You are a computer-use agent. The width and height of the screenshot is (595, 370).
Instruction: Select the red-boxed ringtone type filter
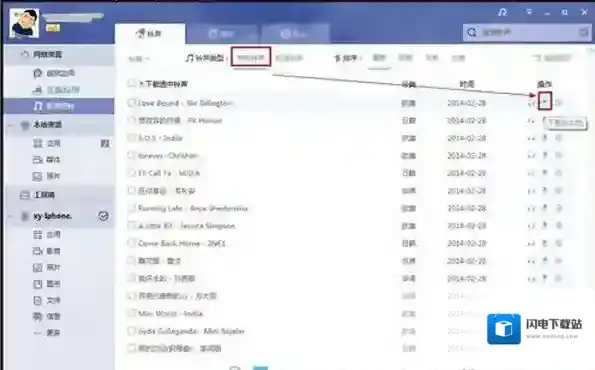pyautogui.click(x=251, y=57)
